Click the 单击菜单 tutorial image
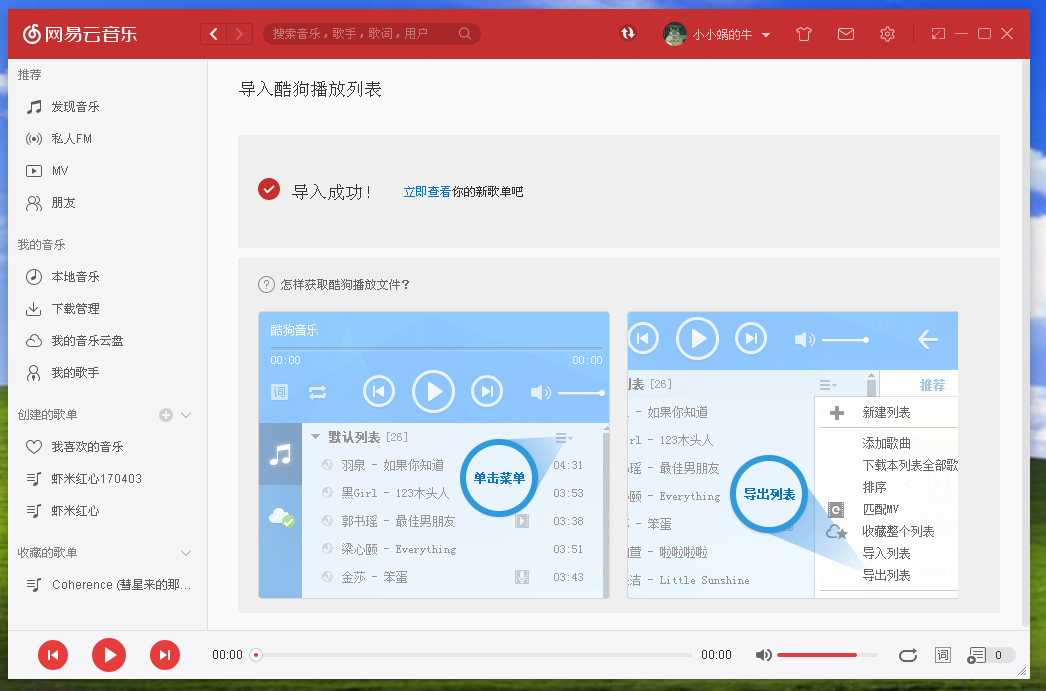 pos(434,455)
